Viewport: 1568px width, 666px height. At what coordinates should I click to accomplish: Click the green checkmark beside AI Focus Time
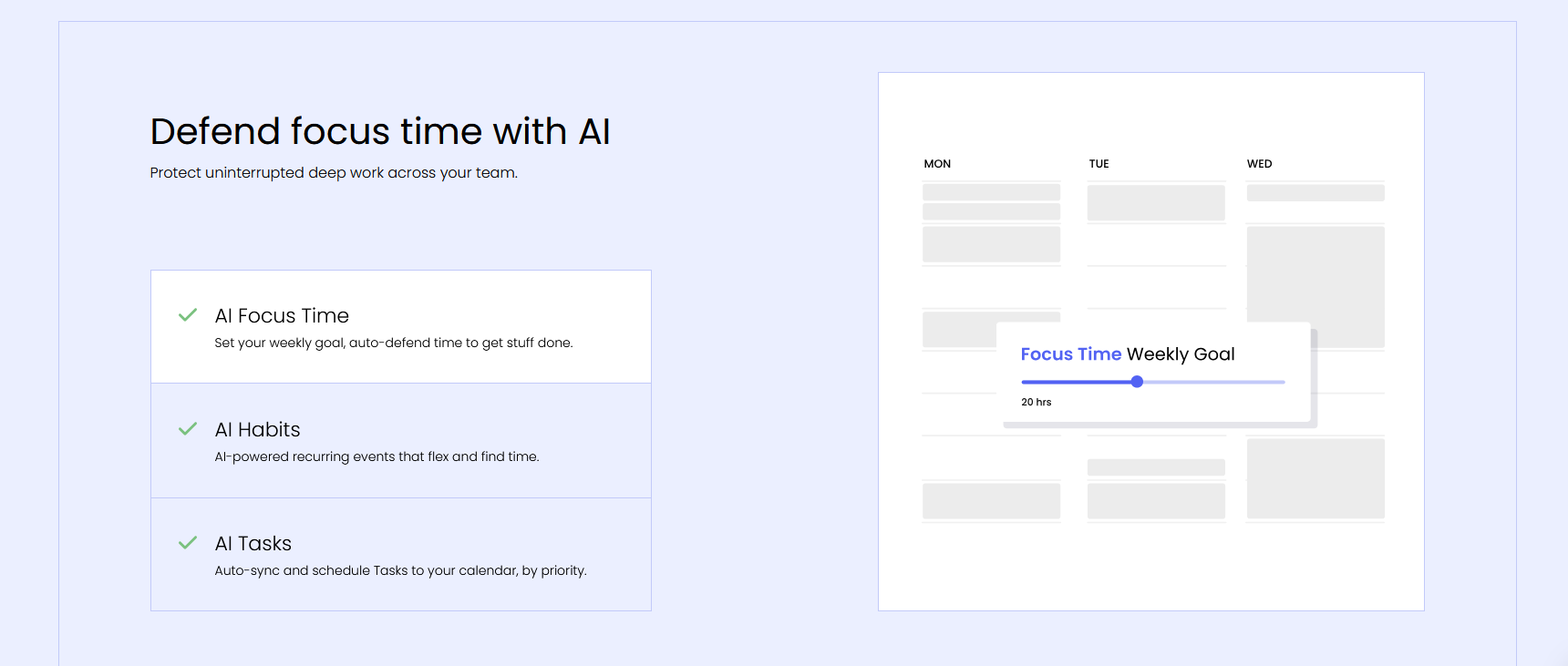tap(188, 315)
